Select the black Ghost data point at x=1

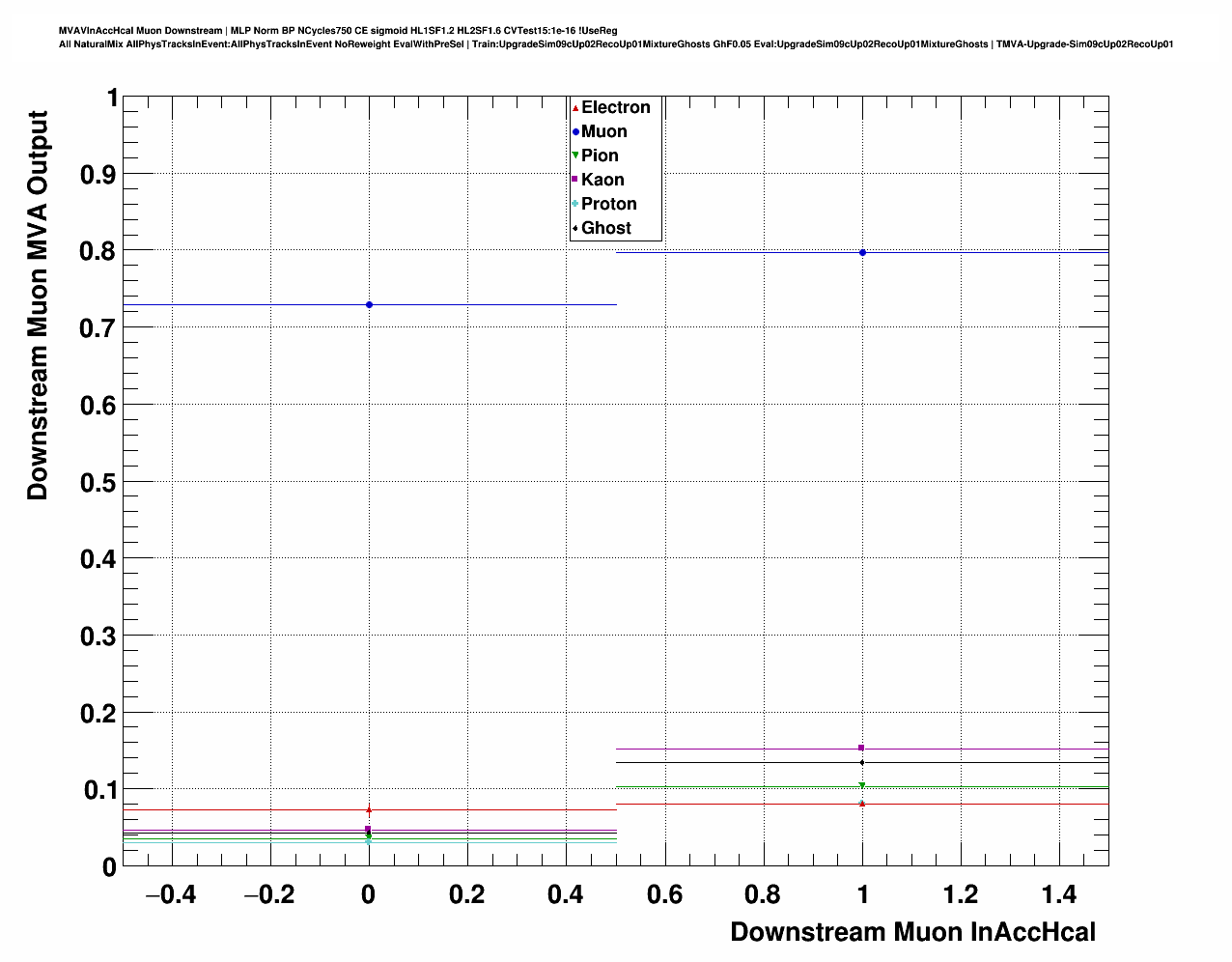tap(862, 762)
